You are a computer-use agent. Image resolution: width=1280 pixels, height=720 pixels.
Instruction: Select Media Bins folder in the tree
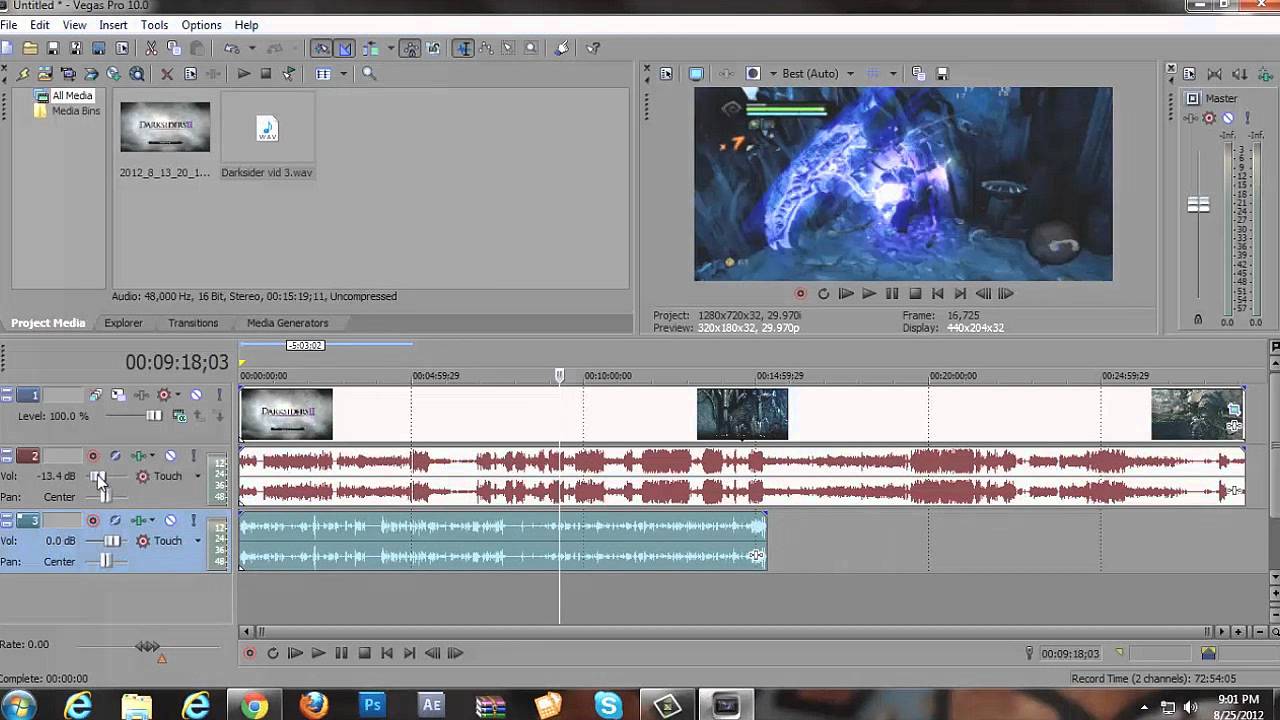pos(75,111)
